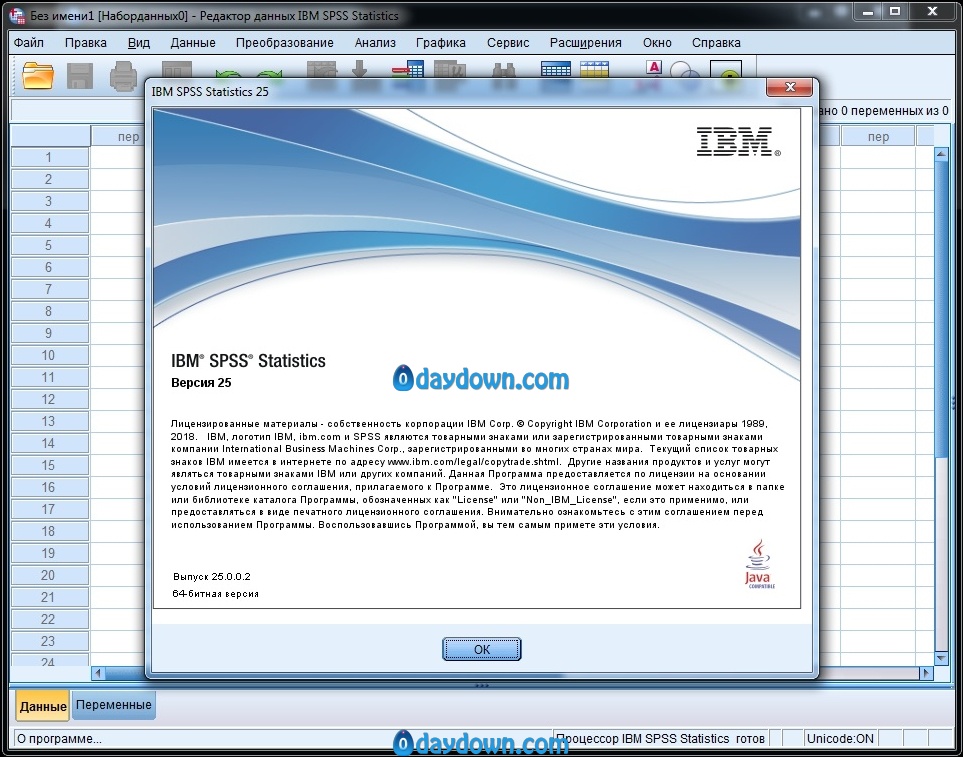Select row header 5 in data grid

pos(49,245)
